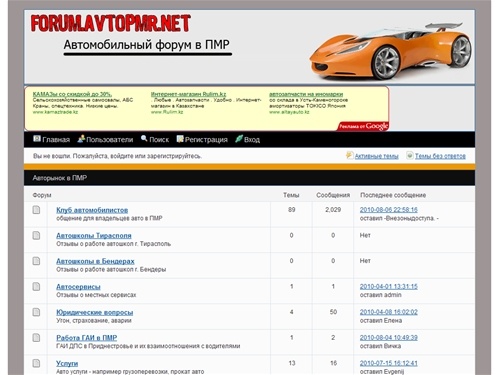The image size is (500, 375).
Task: Click the forum icon for Юридические вопросы
Action: [36, 312]
